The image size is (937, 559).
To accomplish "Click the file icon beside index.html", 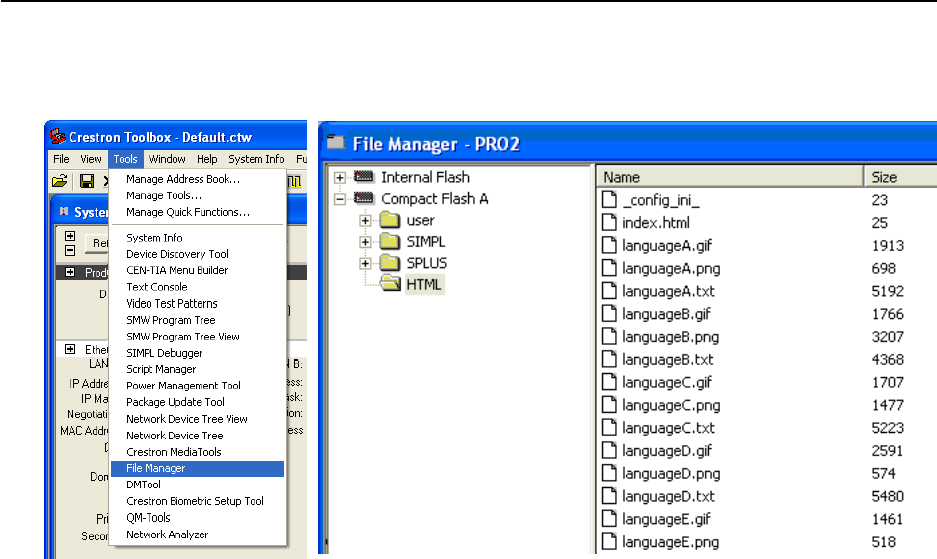I will (x=609, y=222).
